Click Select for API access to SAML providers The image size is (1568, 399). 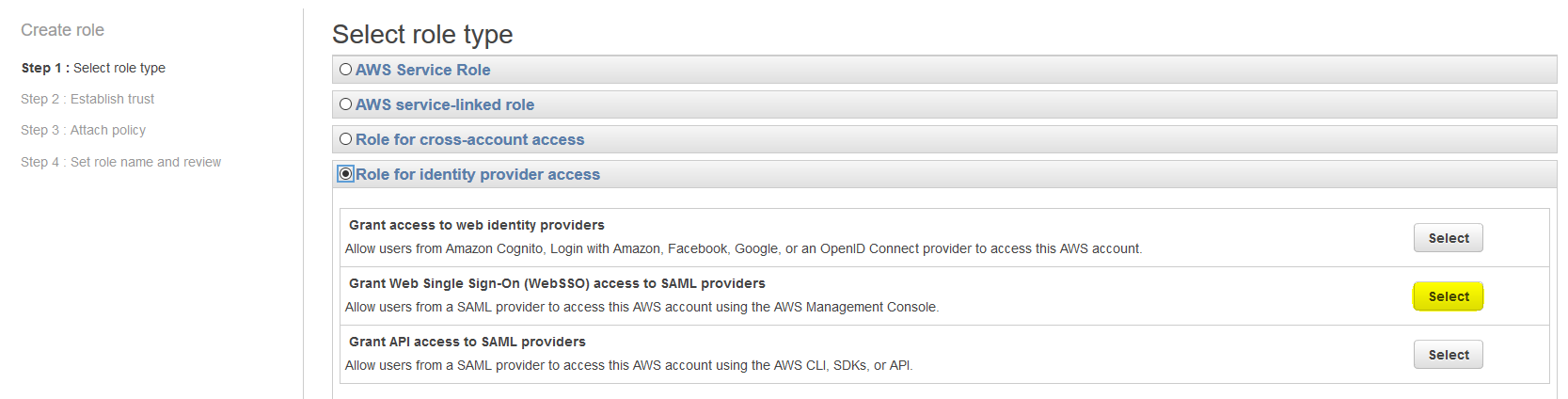[x=1448, y=355]
